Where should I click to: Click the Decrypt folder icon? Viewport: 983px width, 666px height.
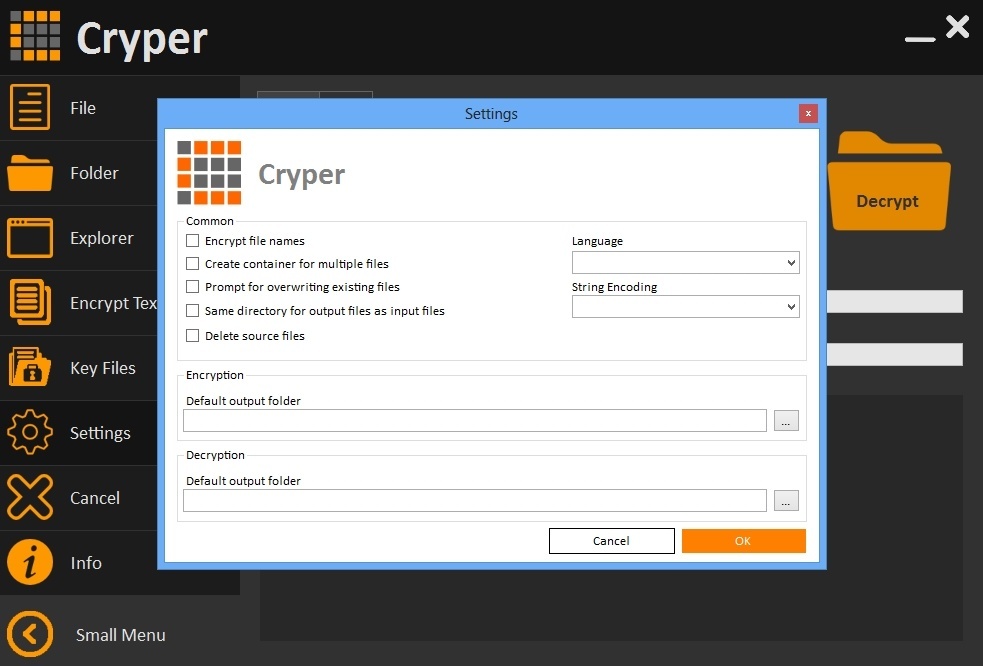889,181
